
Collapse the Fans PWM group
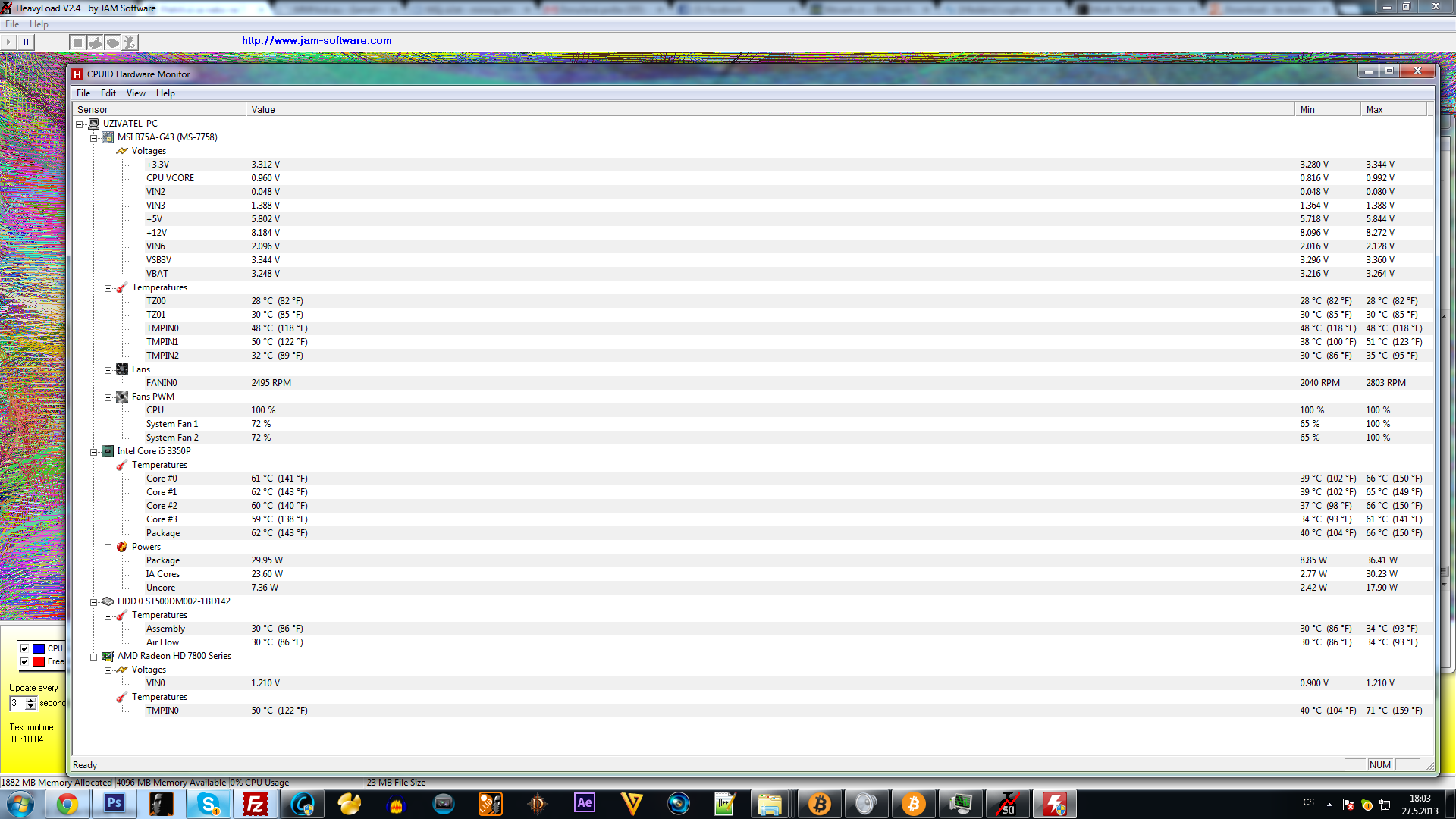tap(108, 397)
